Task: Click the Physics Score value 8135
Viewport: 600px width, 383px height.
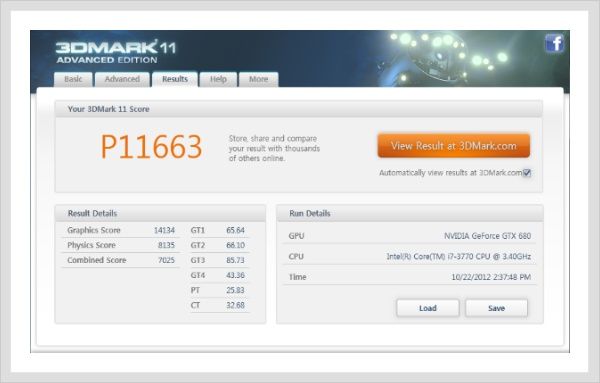Action: point(166,245)
